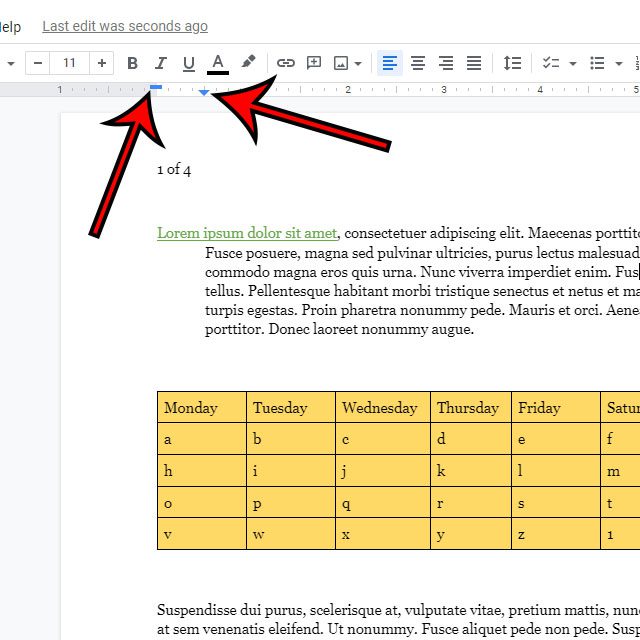The width and height of the screenshot is (640, 640).
Task: Apply center align to text
Action: click(x=418, y=63)
